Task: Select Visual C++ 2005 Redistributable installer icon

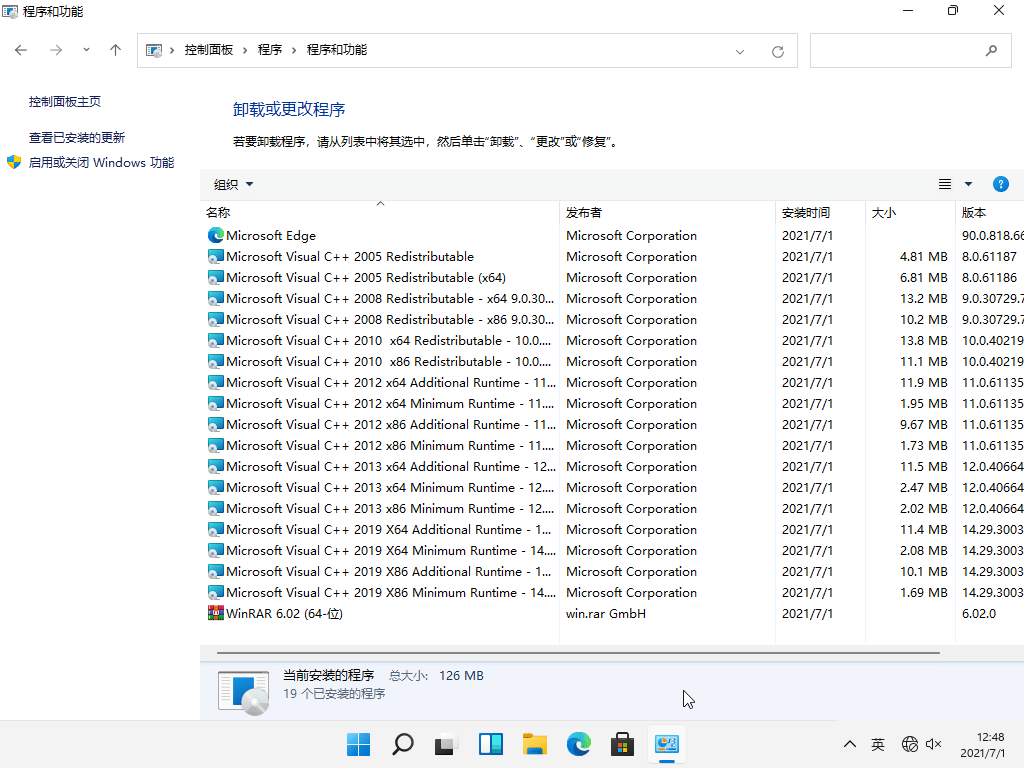Action: [216, 257]
